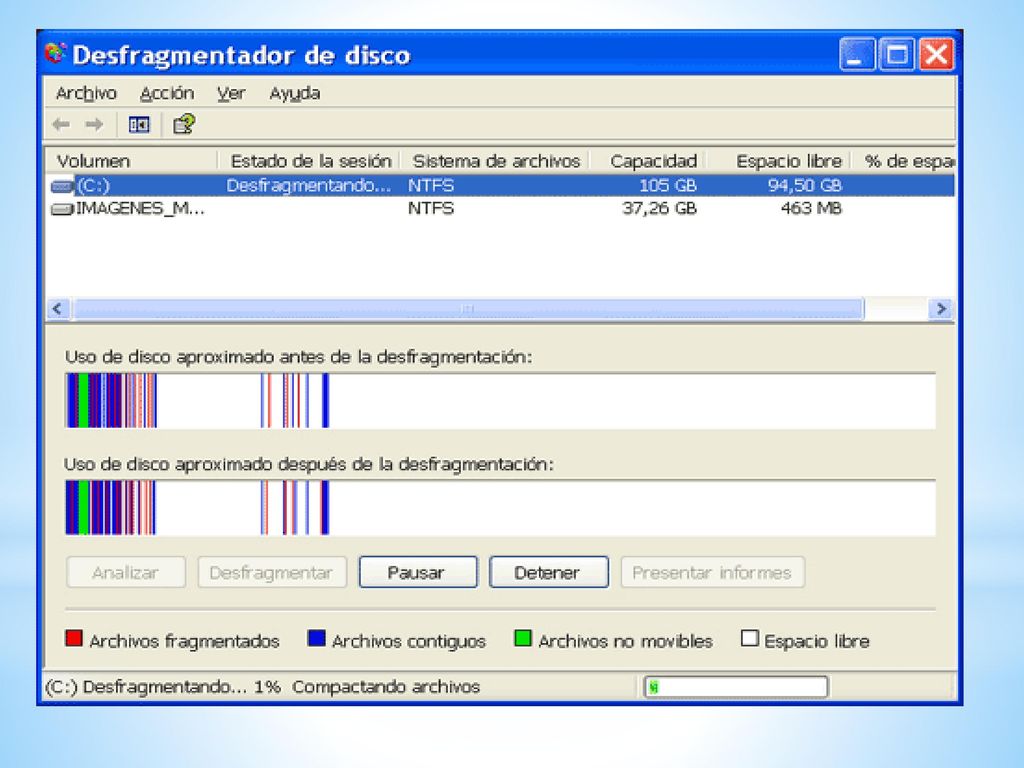Click the green Archivos no movibles swatch
The width and height of the screenshot is (1024, 768).
[x=522, y=638]
